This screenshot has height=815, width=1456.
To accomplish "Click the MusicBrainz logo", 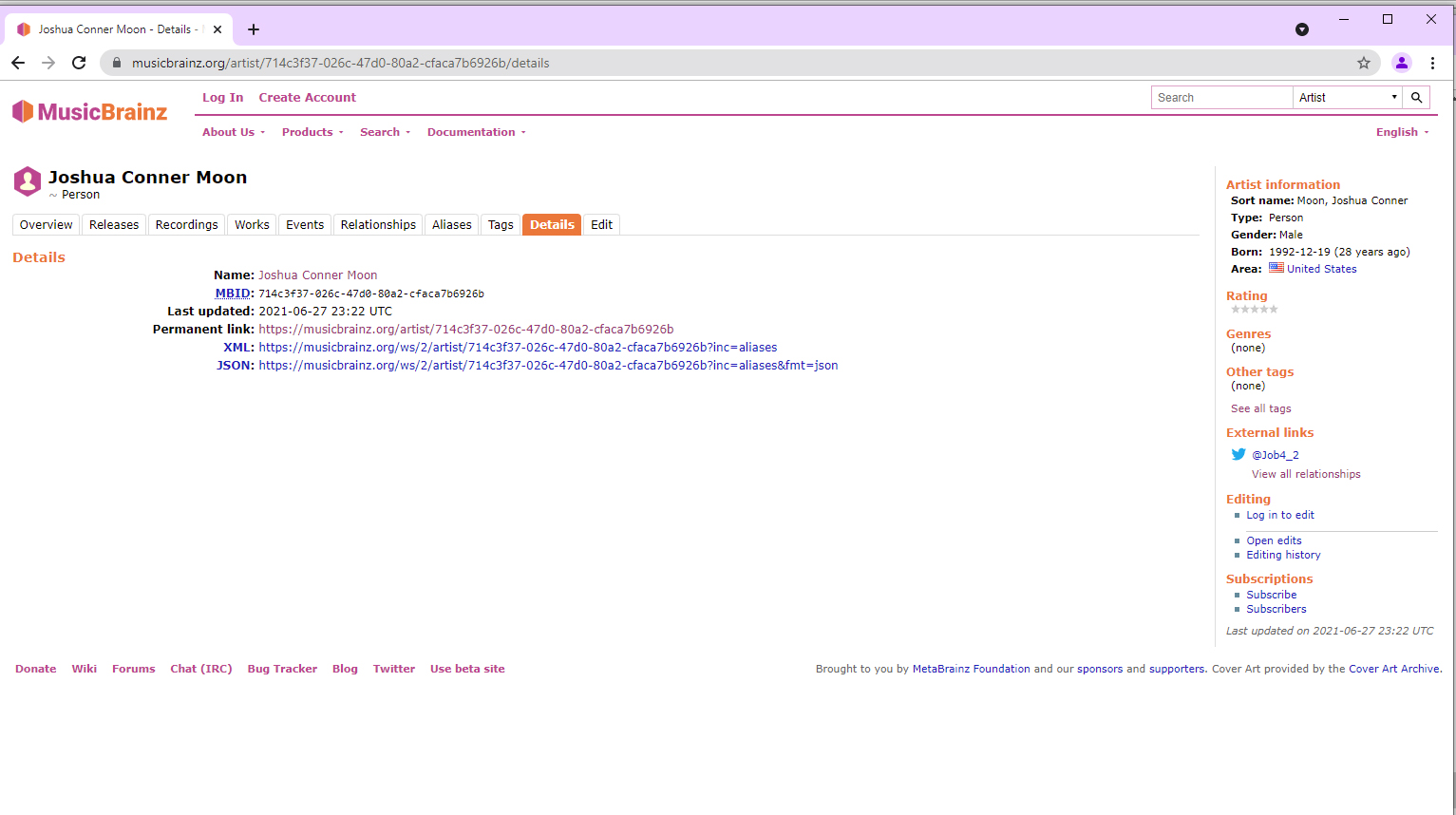I will click(x=89, y=112).
